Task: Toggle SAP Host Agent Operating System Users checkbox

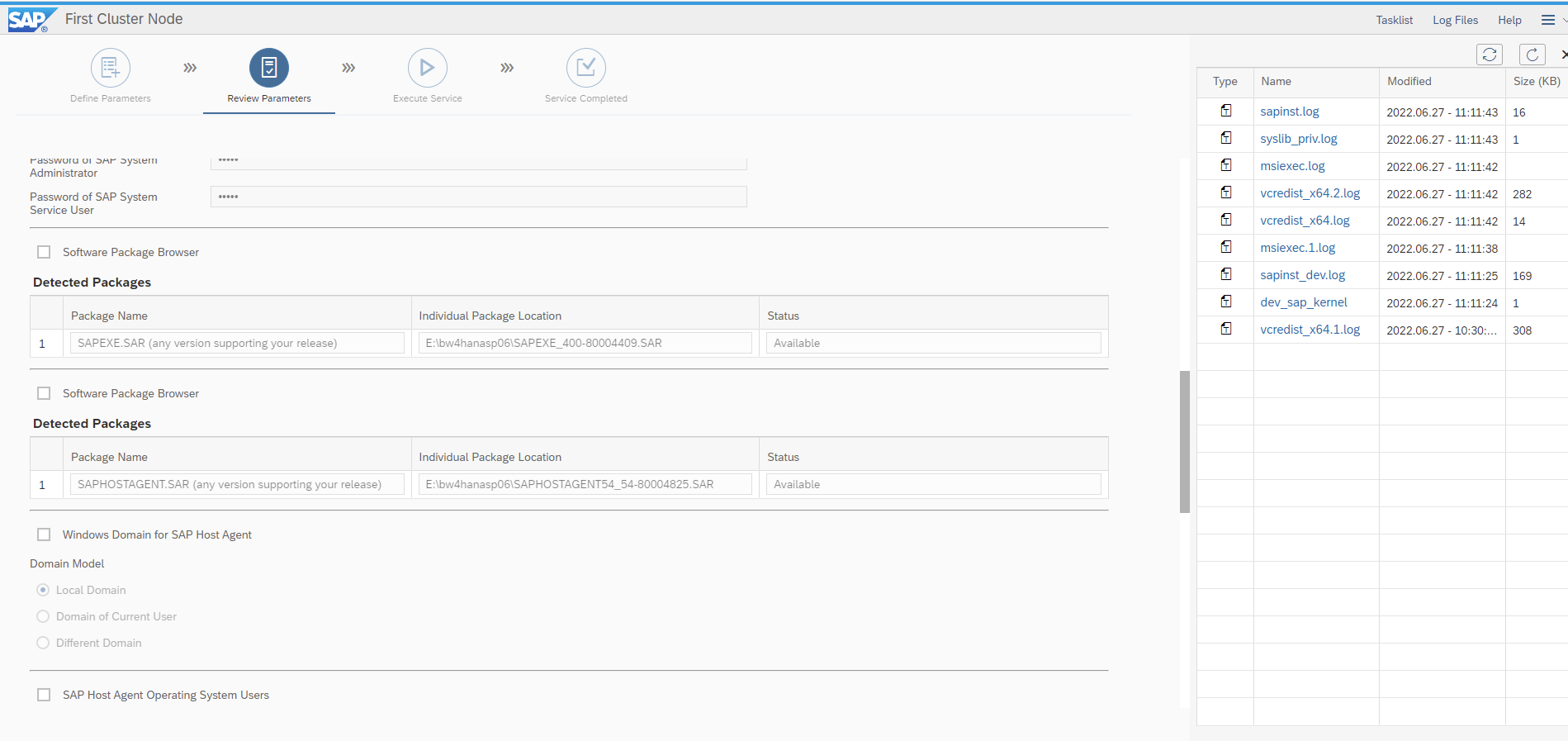Action: point(44,695)
